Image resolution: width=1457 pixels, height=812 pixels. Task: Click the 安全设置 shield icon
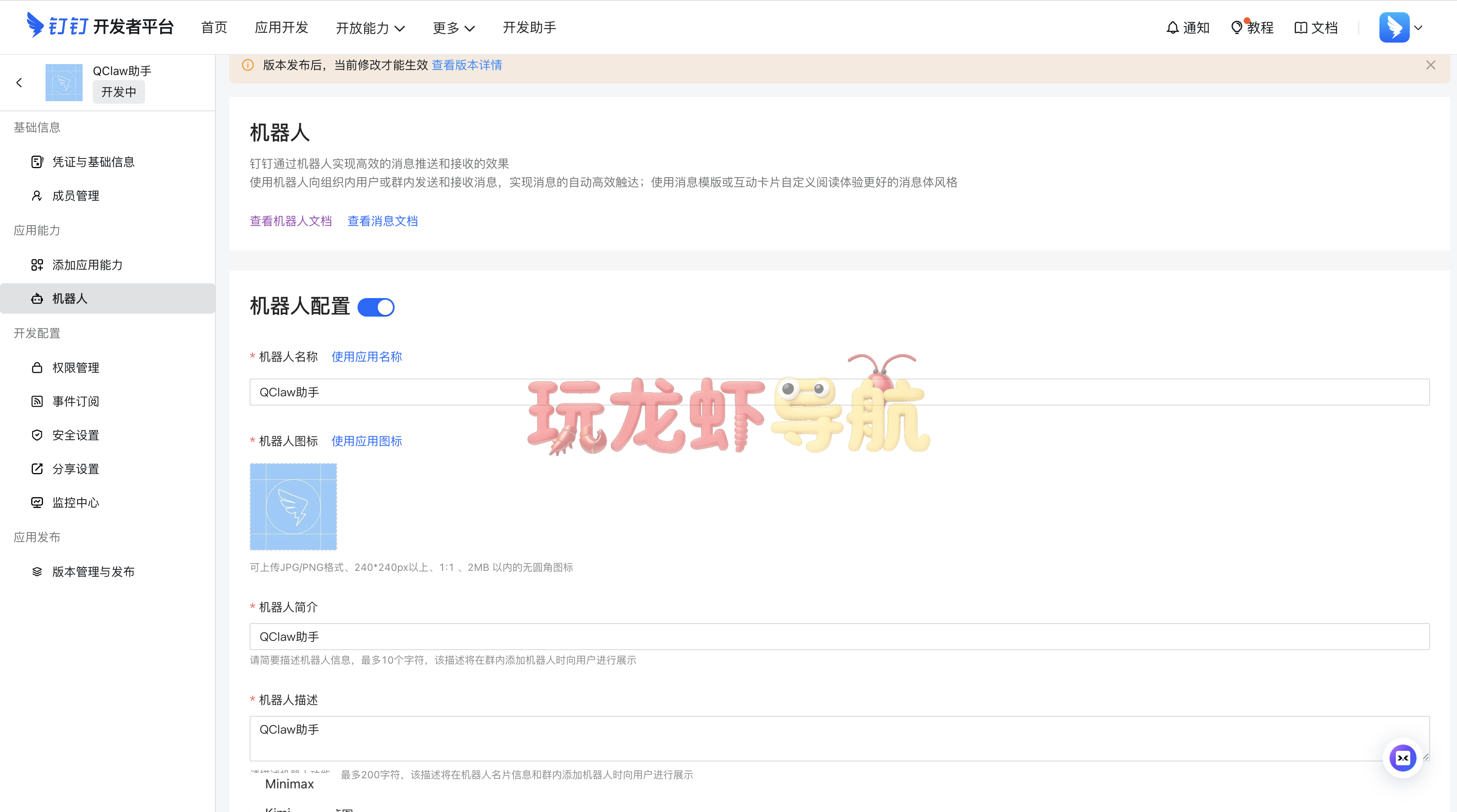[x=37, y=435]
